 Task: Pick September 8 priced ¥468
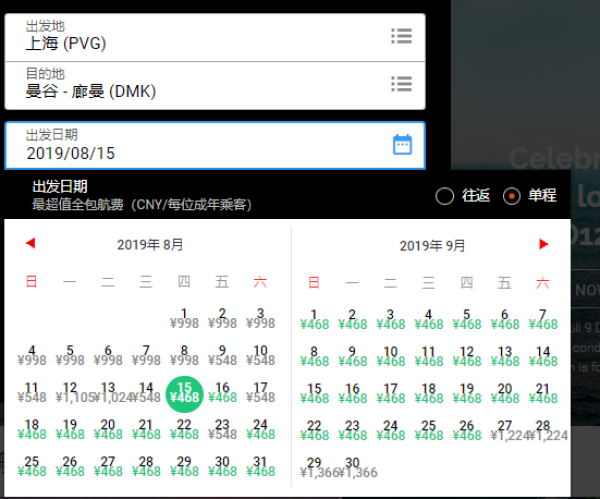point(314,357)
